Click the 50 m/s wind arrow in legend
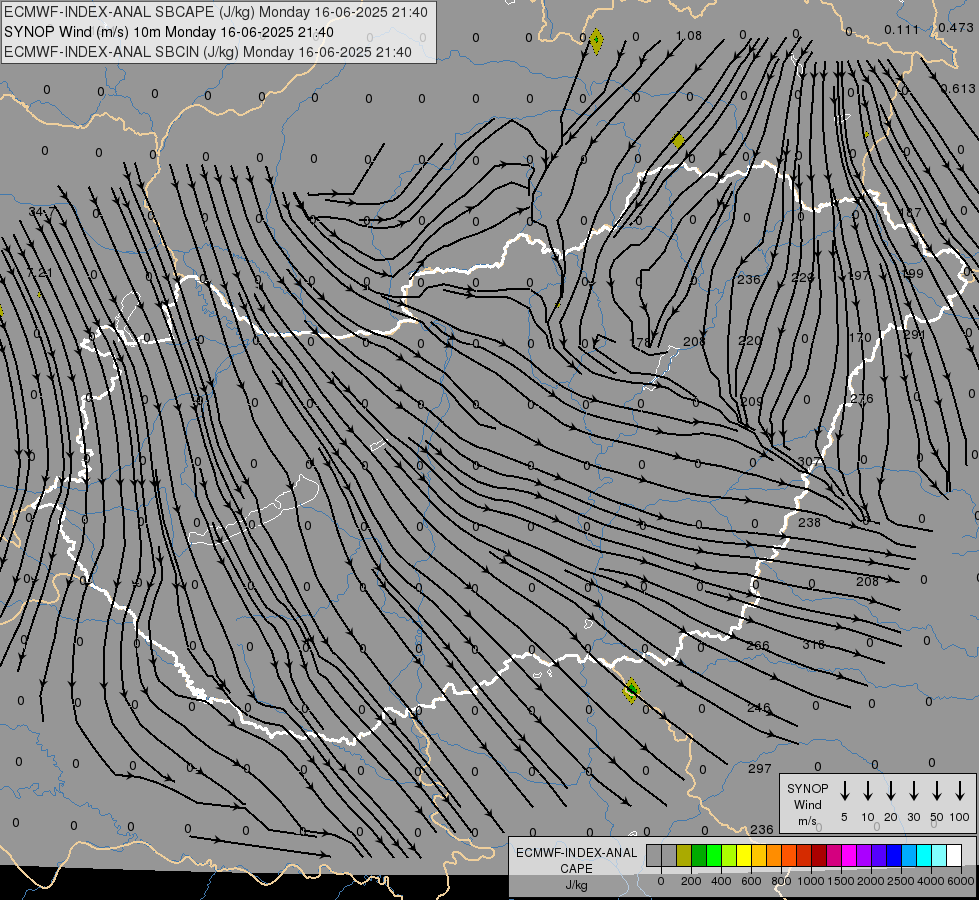Image resolution: width=979 pixels, height=900 pixels. coord(937,791)
